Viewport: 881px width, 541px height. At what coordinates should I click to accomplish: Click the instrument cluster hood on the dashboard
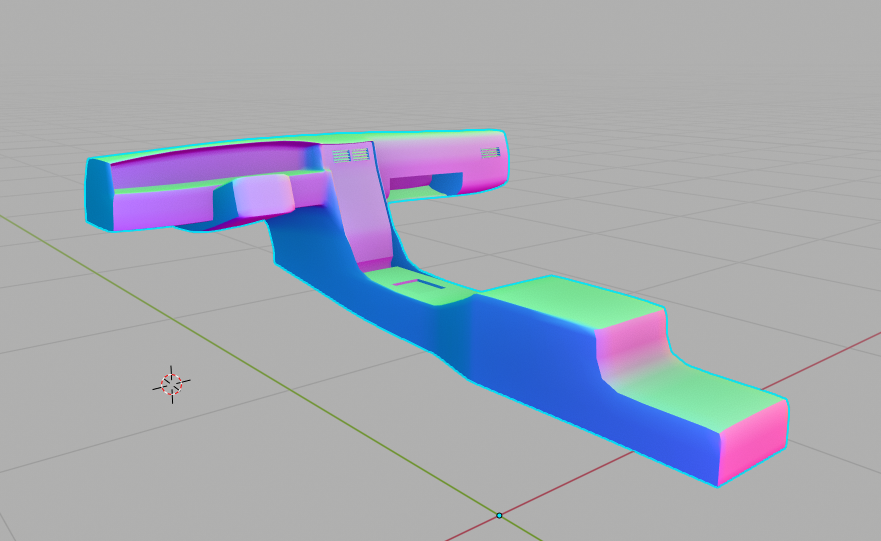[x=263, y=194]
